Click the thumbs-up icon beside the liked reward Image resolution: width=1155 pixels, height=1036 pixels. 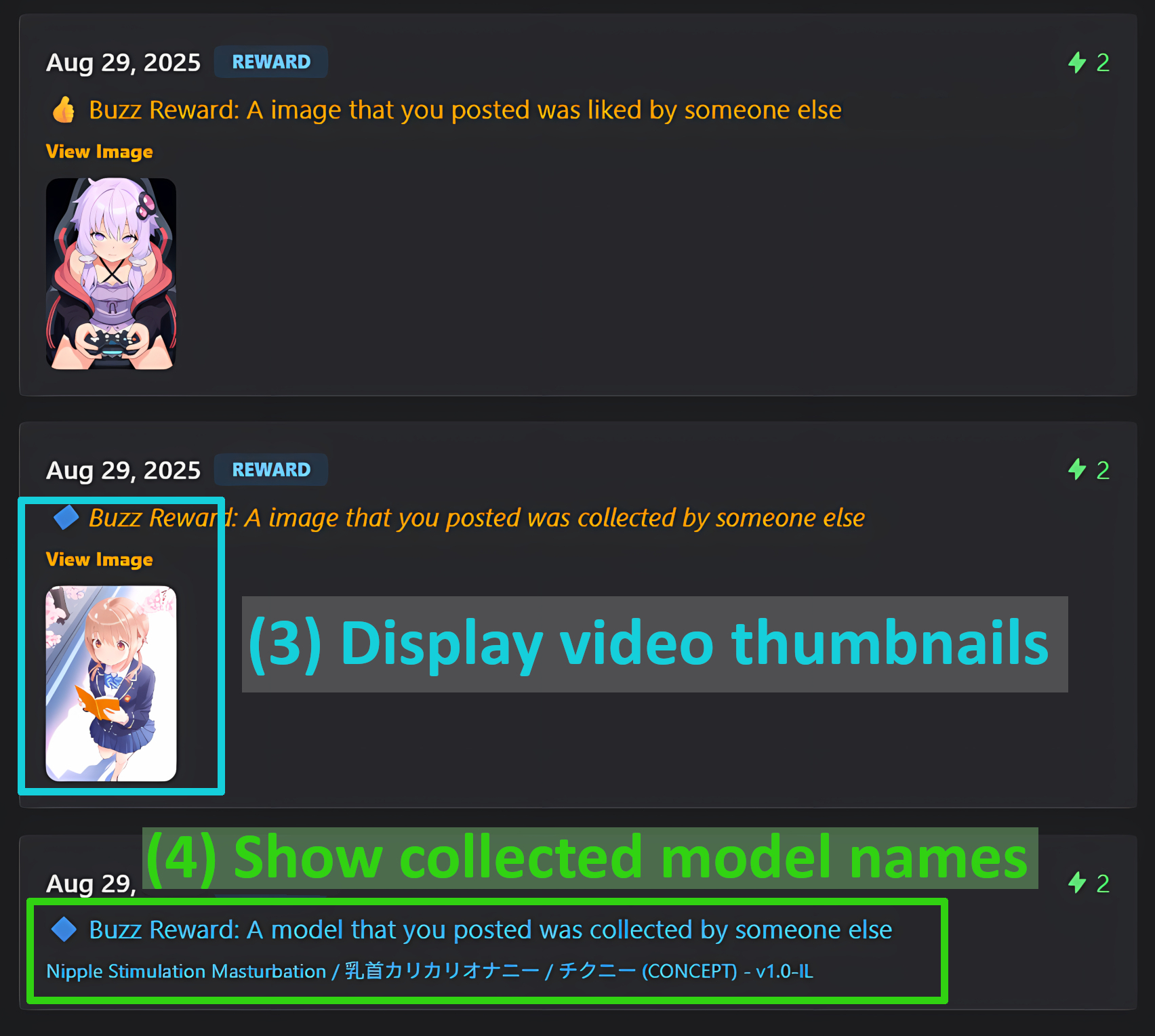64,110
